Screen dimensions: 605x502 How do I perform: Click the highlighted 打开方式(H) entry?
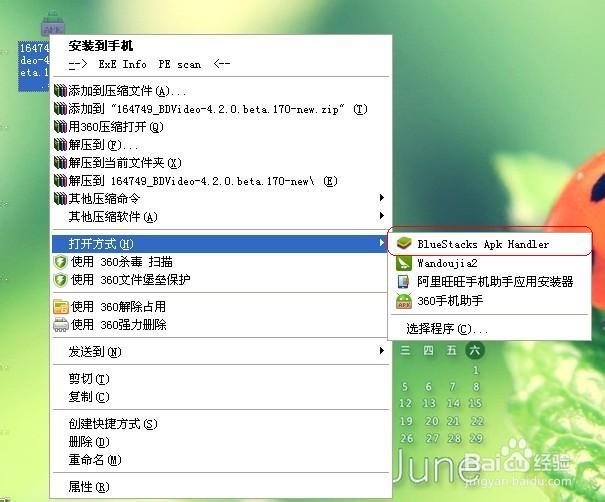pos(220,244)
